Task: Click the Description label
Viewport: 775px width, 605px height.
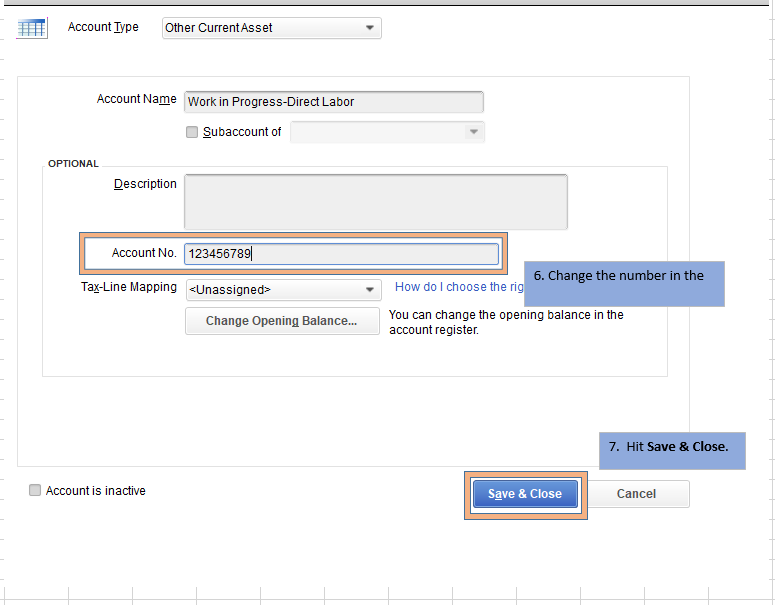Action: click(x=145, y=184)
